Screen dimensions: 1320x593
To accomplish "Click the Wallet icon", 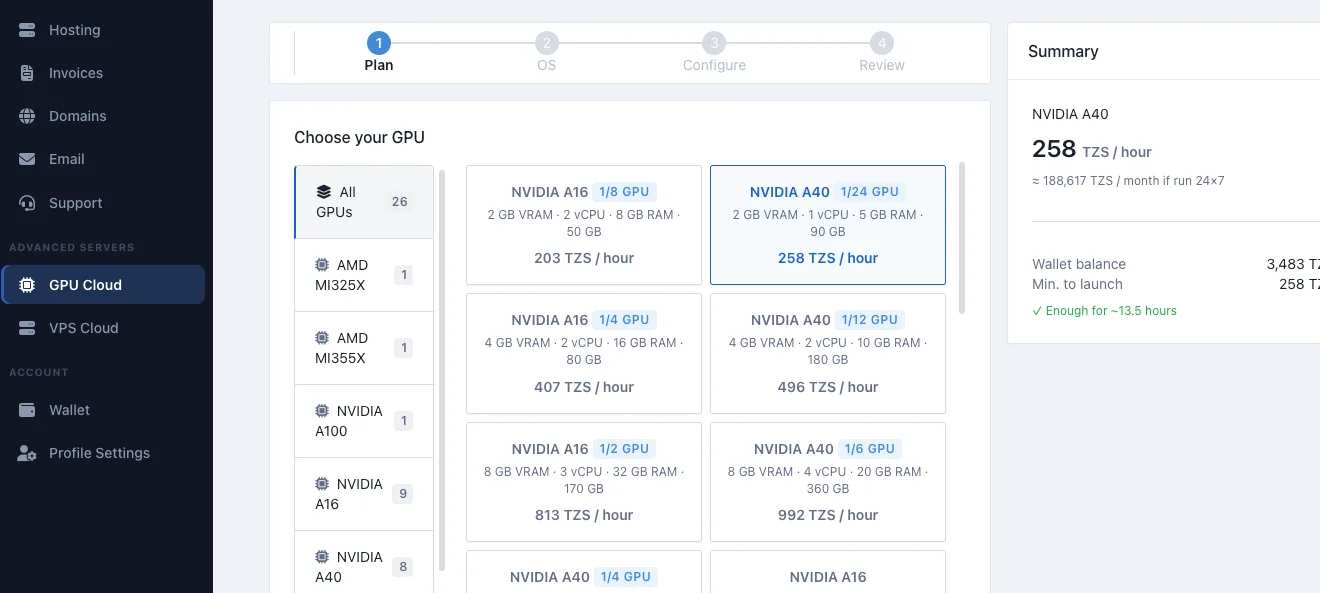I will point(27,410).
